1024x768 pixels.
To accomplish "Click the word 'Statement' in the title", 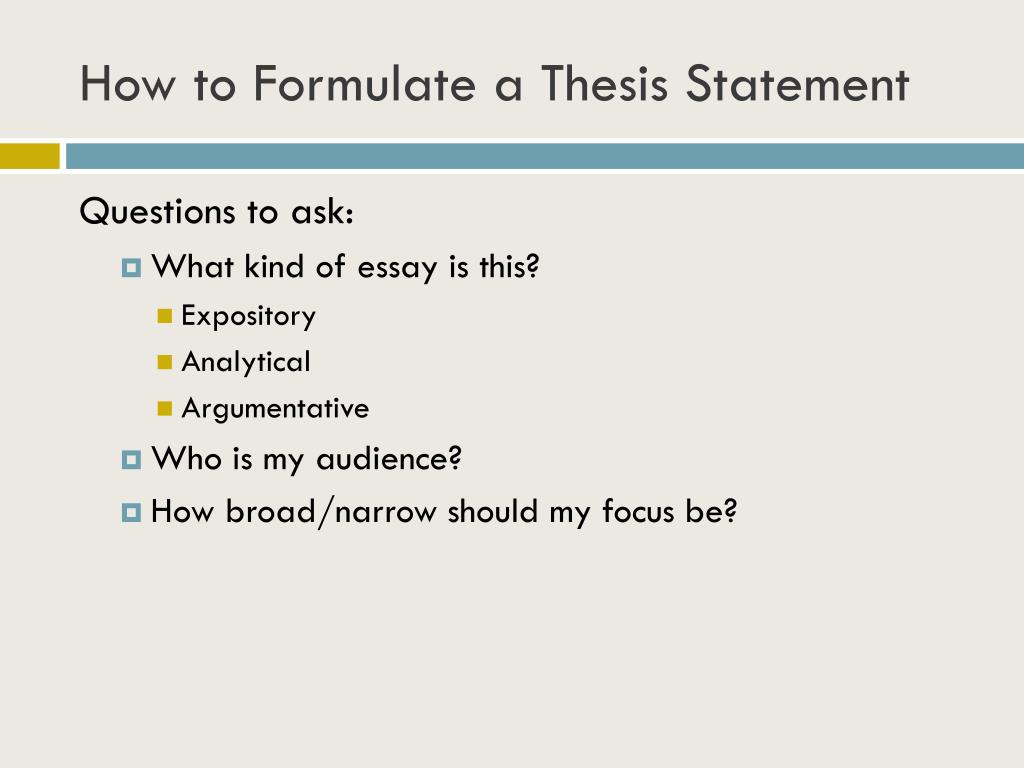I will 797,84.
